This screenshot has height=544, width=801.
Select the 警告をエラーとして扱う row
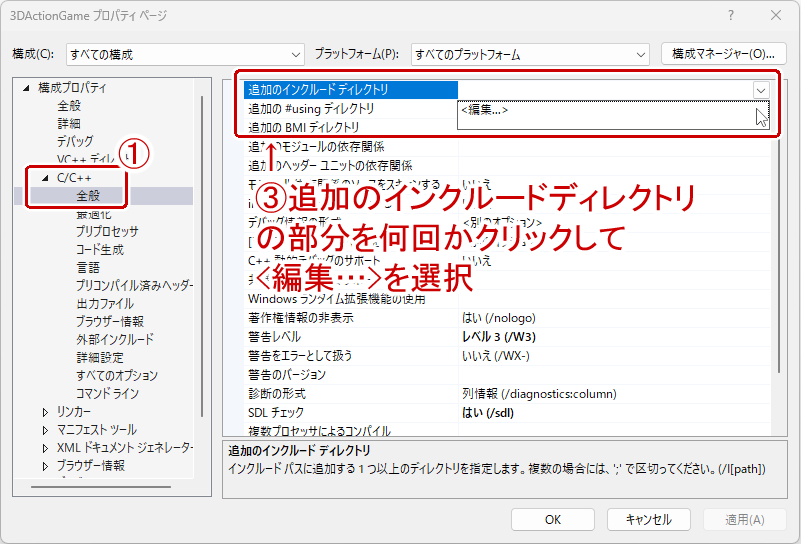click(507, 356)
